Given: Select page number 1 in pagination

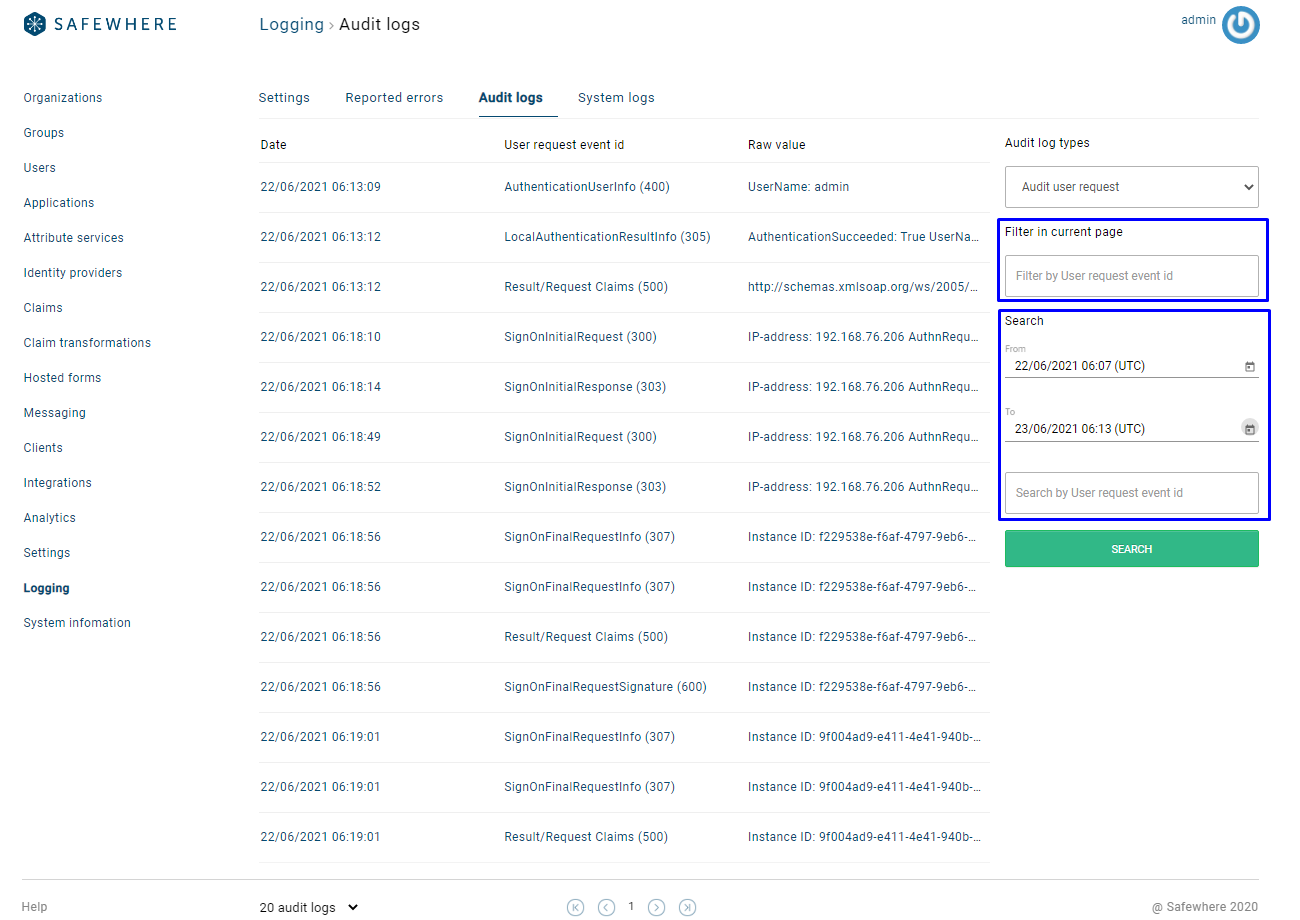Looking at the screenshot, I should coord(631,907).
